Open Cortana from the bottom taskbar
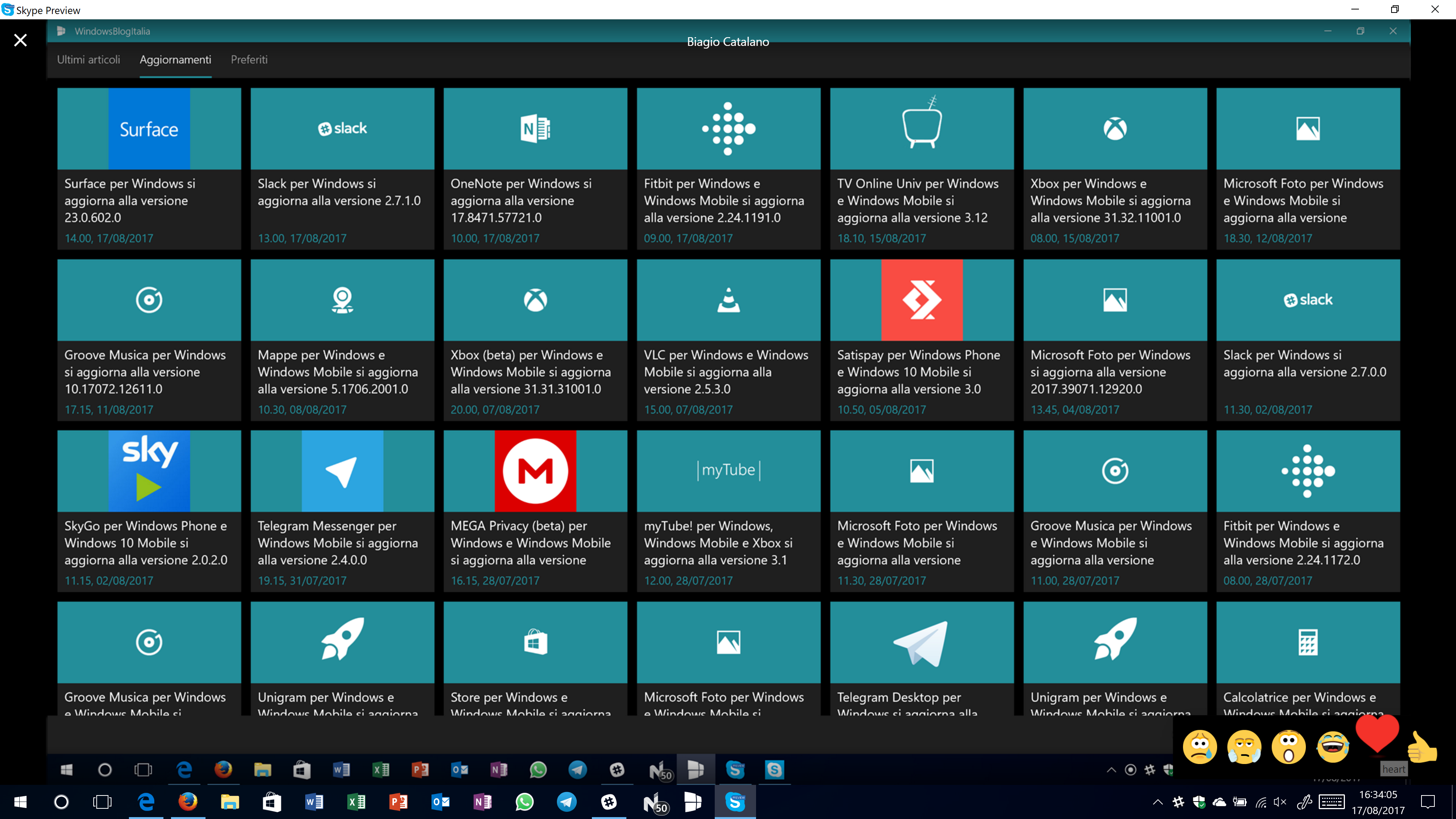 pos(61,802)
